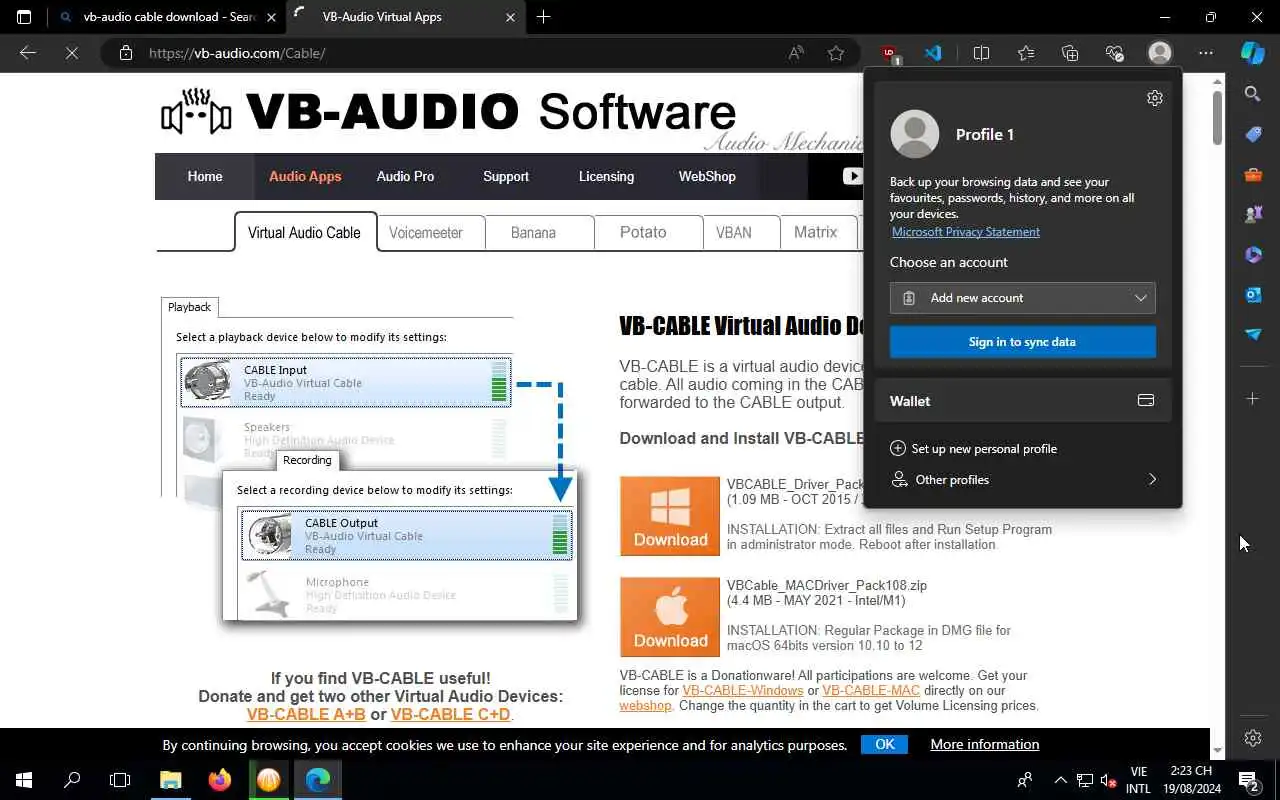Open the uBlock Origin extension icon

(x=890, y=54)
